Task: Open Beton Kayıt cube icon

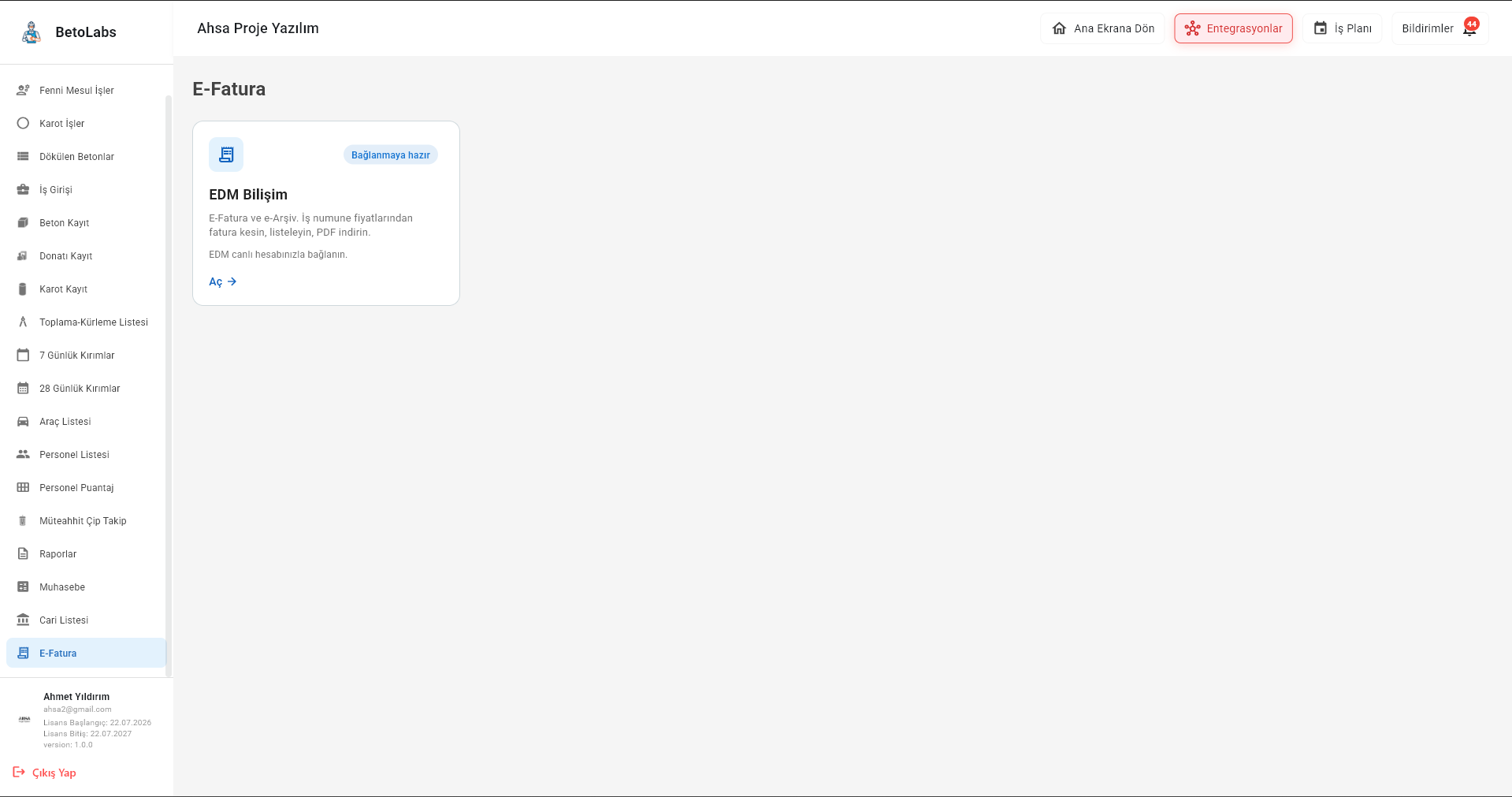Action: click(23, 222)
